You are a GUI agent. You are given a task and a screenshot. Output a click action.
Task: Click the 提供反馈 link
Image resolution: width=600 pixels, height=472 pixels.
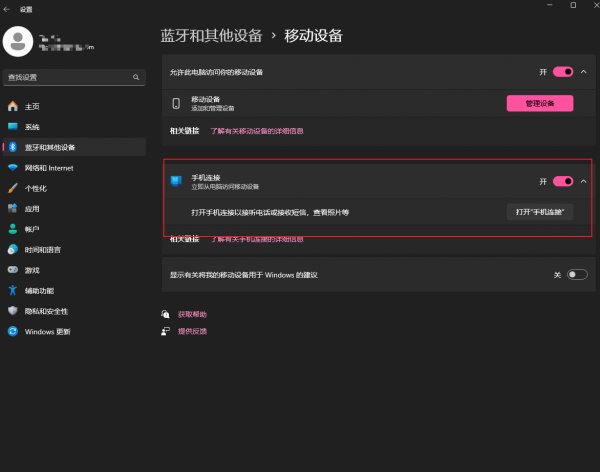coord(192,331)
